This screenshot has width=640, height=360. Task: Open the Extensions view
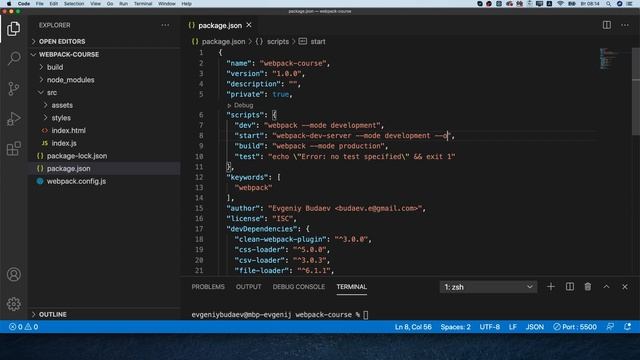[13, 149]
